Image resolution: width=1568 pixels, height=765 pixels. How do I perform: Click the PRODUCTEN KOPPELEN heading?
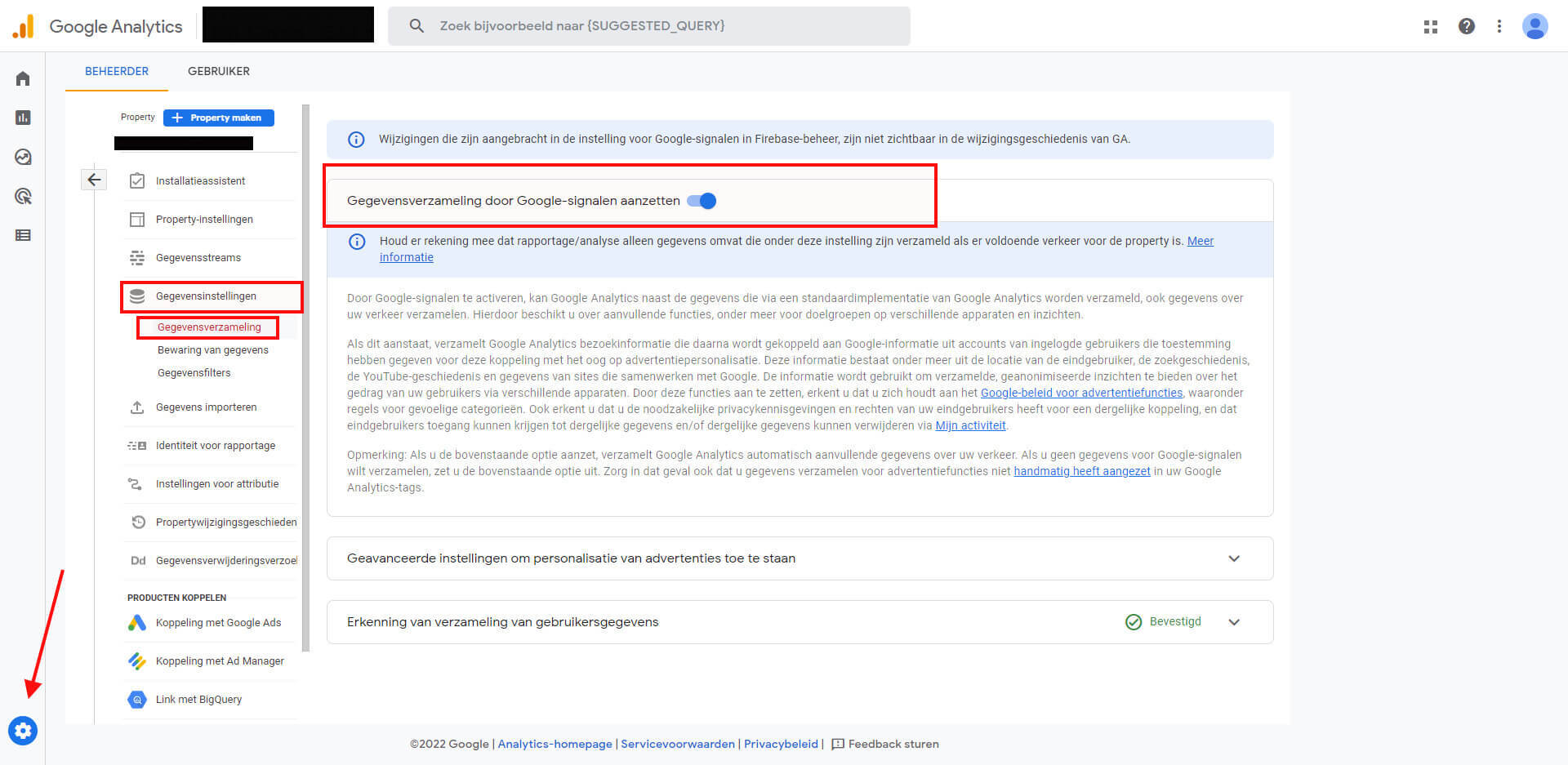point(176,598)
